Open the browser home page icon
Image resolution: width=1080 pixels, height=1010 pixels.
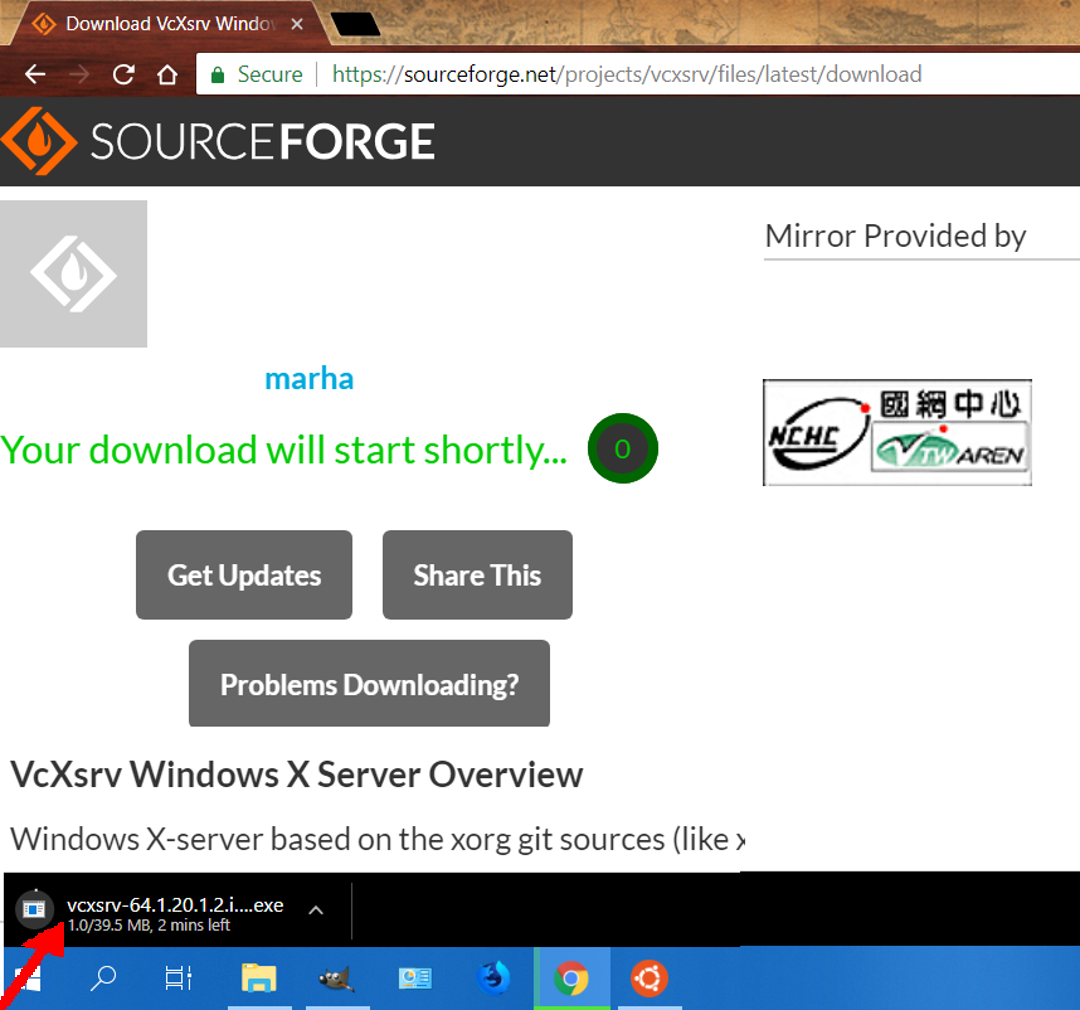[167, 74]
